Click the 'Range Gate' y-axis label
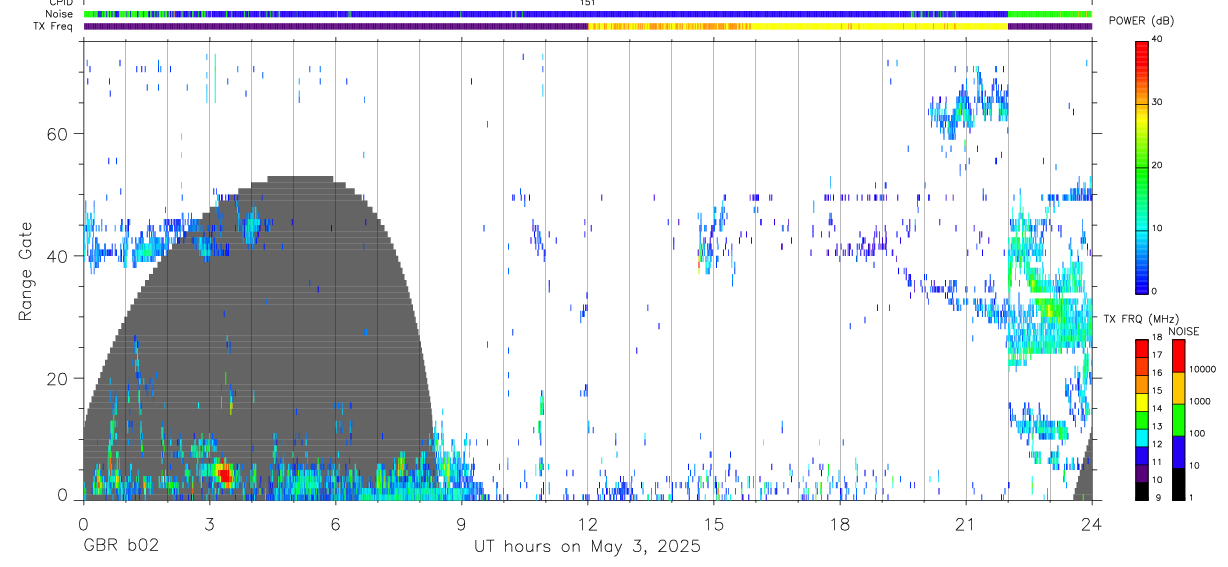The image size is (1228, 567). [24, 271]
